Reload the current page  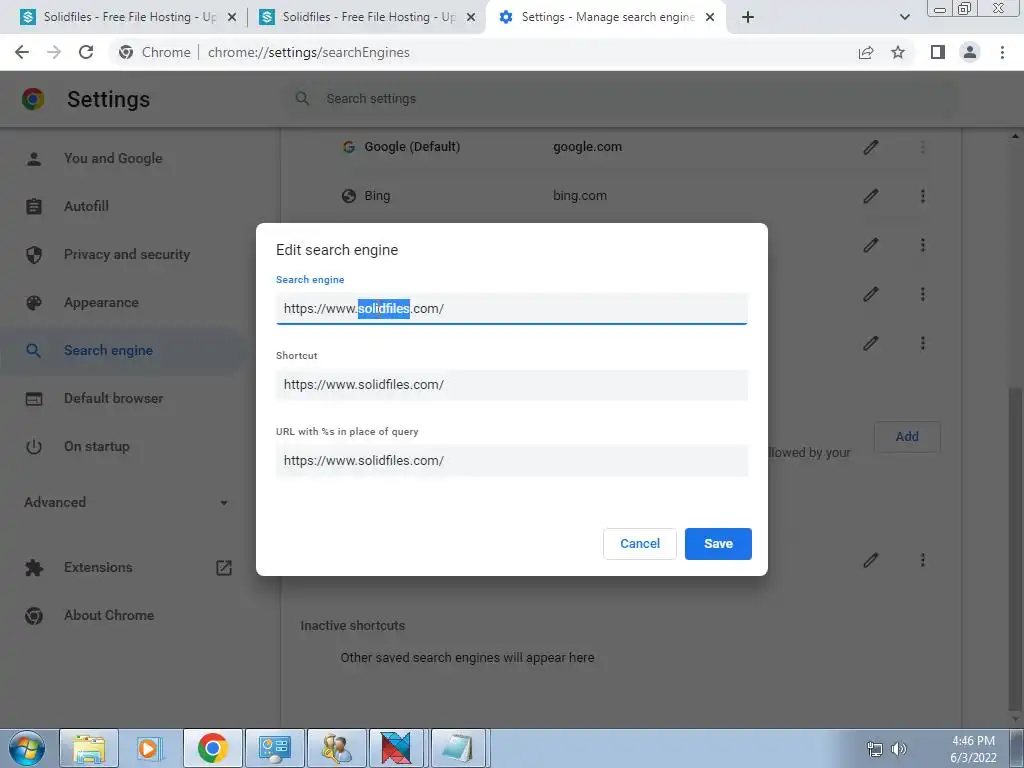click(x=86, y=52)
